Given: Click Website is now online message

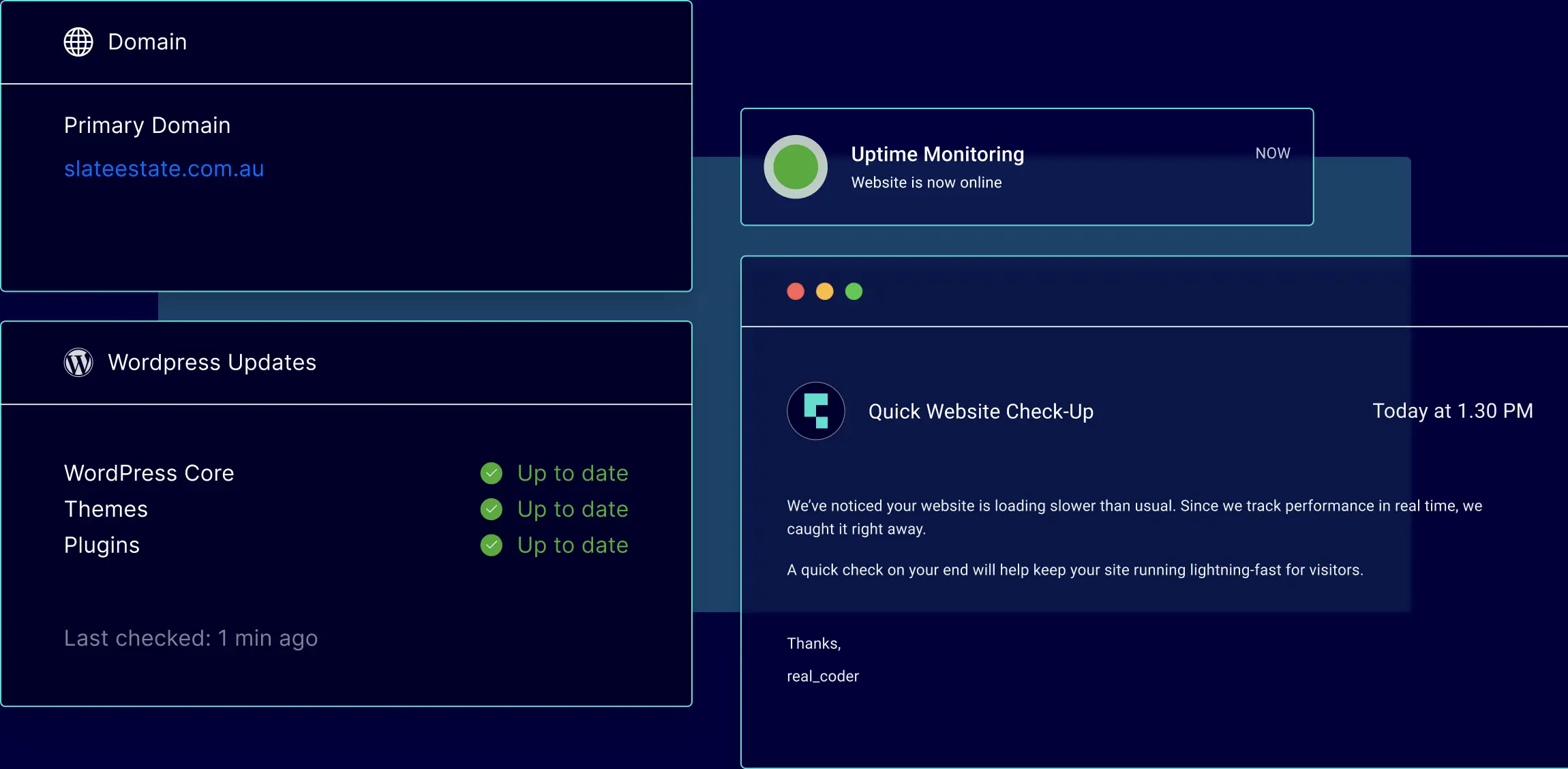Looking at the screenshot, I should (926, 183).
